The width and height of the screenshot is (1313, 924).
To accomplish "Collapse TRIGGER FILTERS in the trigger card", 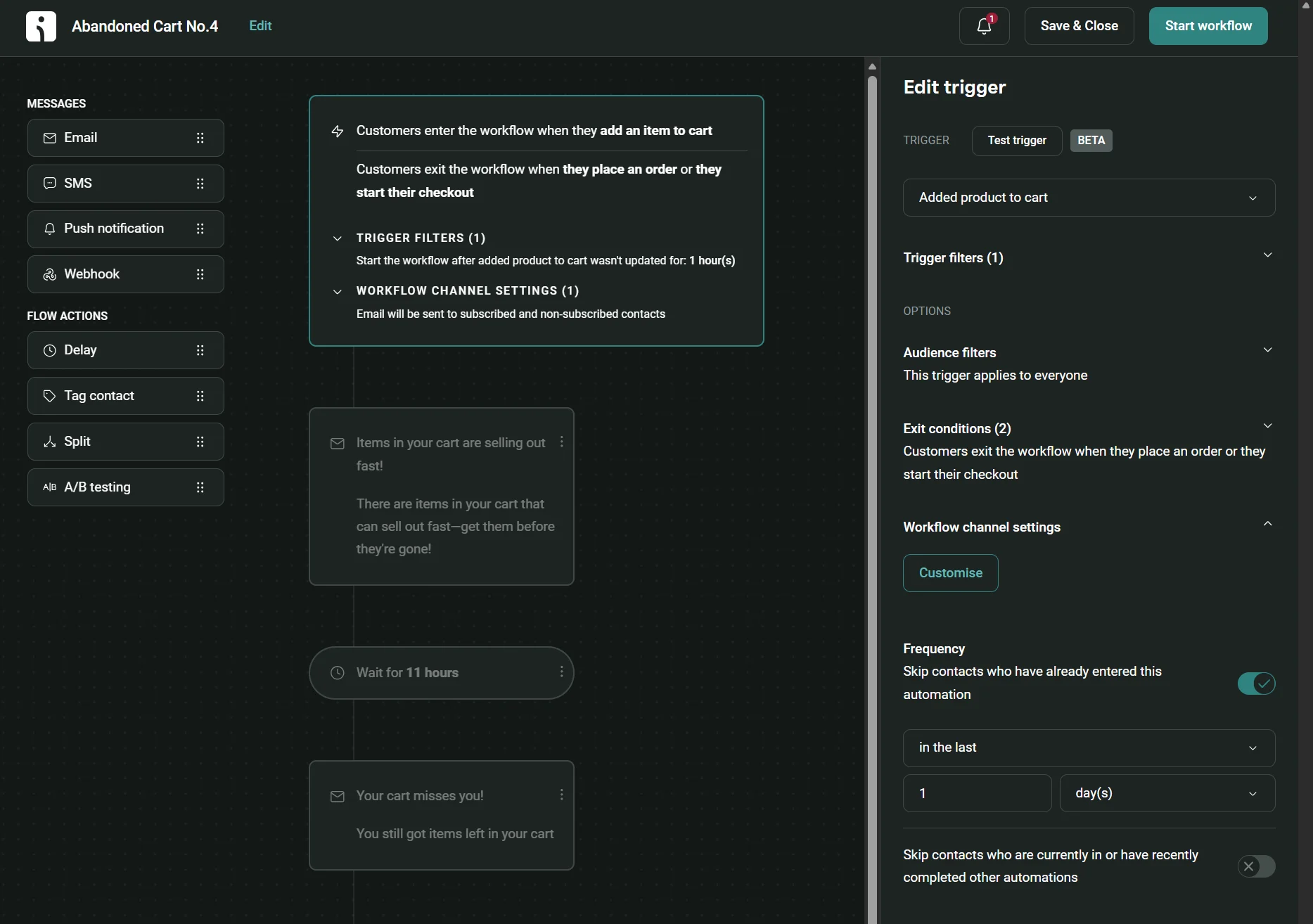I will [x=338, y=238].
